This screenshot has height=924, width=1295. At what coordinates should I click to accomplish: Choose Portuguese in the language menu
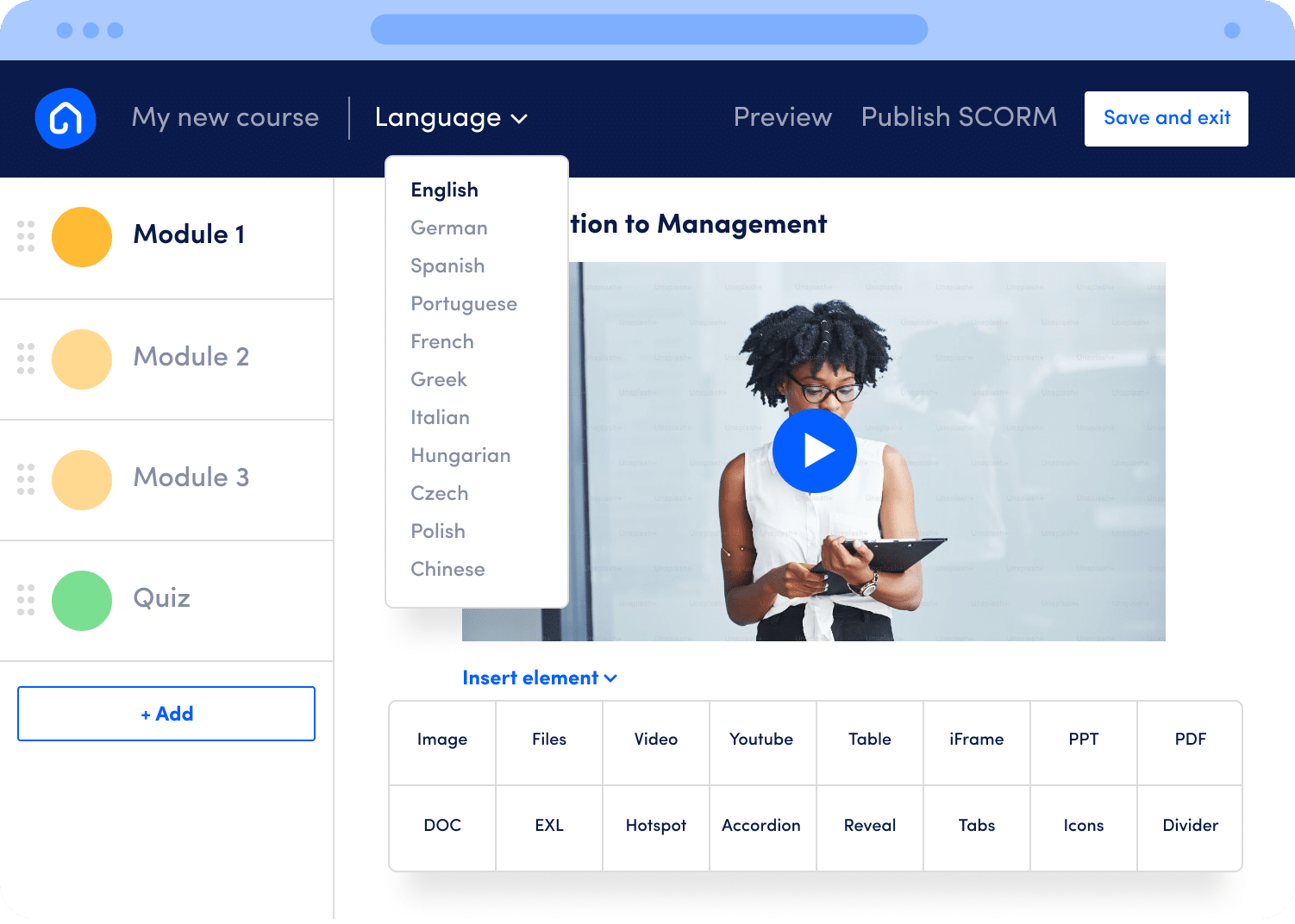coord(464,304)
